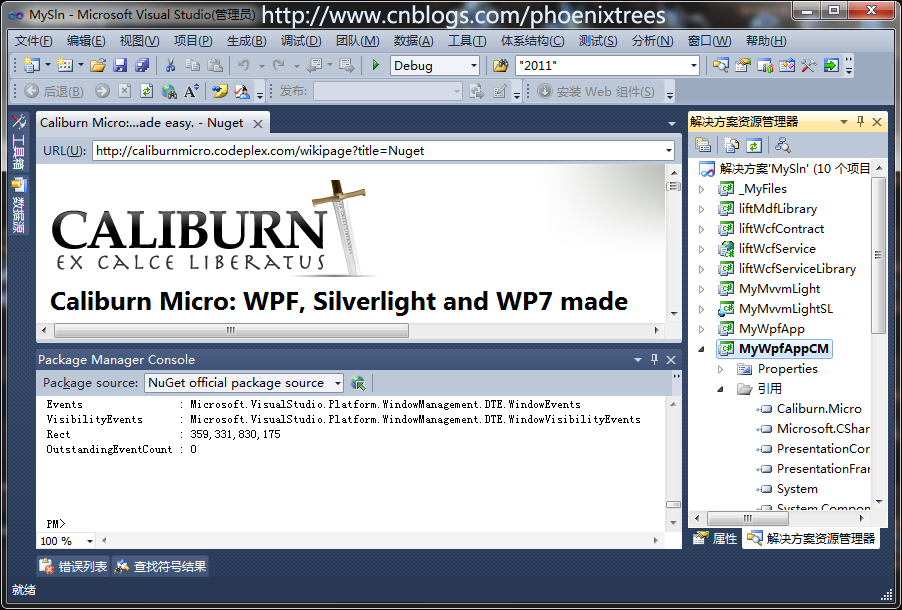Toggle auto-hide pin on Package Manager Console
This screenshot has height=610, width=902.
[654, 359]
